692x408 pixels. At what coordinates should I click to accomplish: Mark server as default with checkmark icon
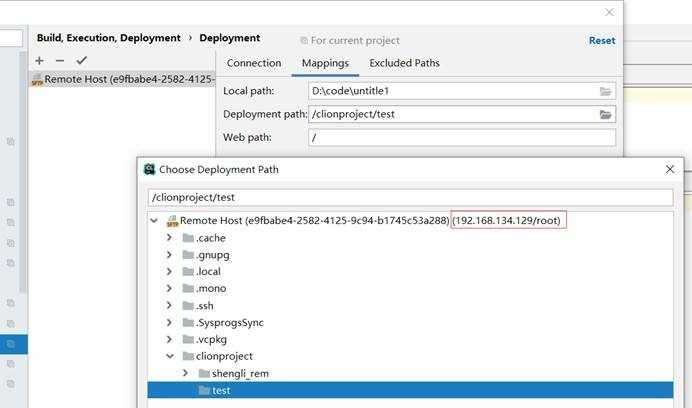click(81, 60)
